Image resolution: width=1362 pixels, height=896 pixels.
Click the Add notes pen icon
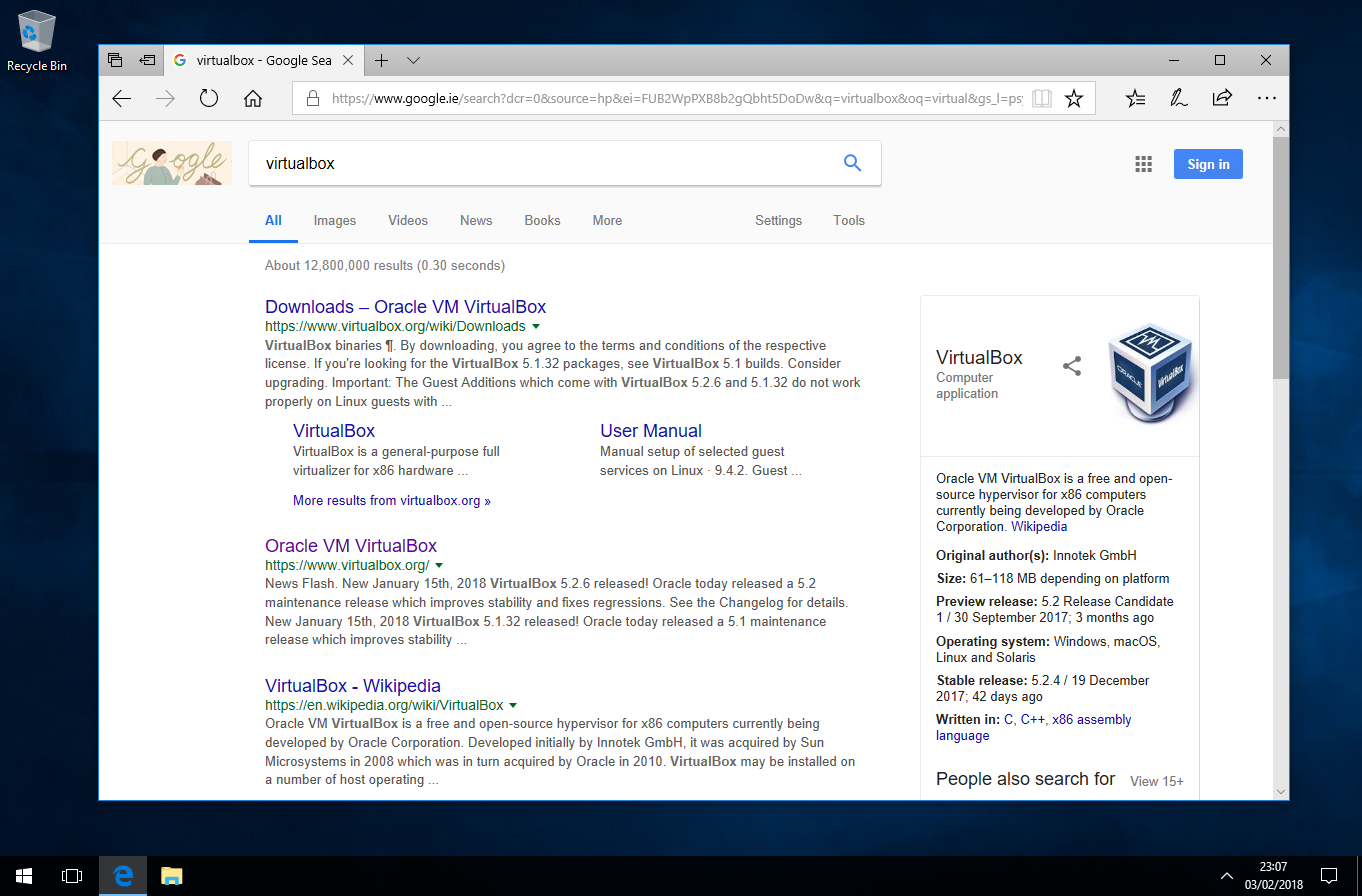click(x=1178, y=98)
